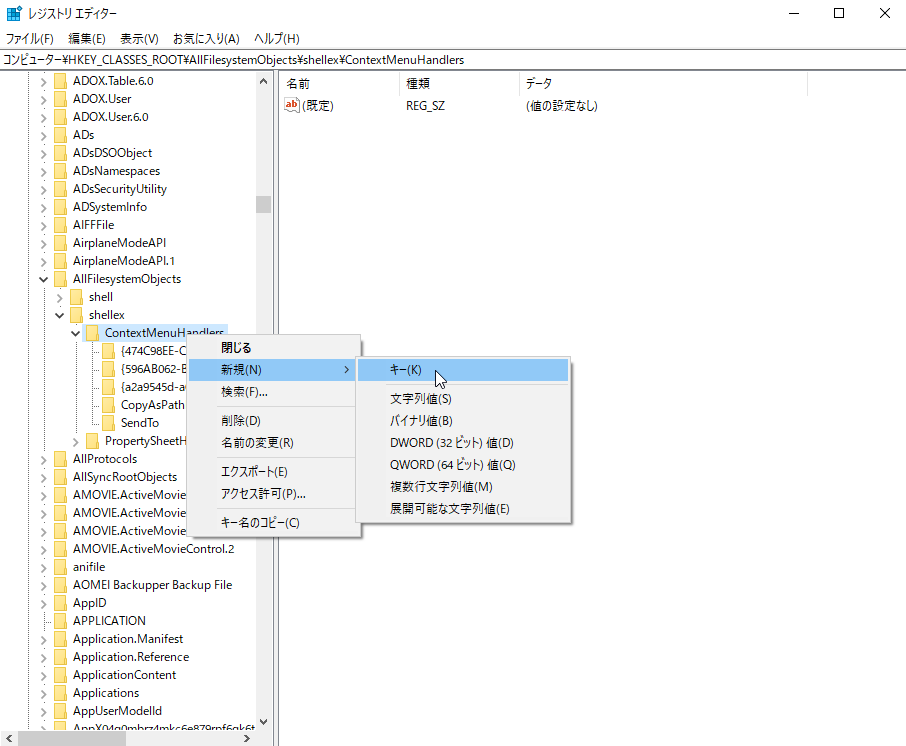Choose 文字列値(S) in the submenu
Viewport: 906px width, 746px height.
463,399
